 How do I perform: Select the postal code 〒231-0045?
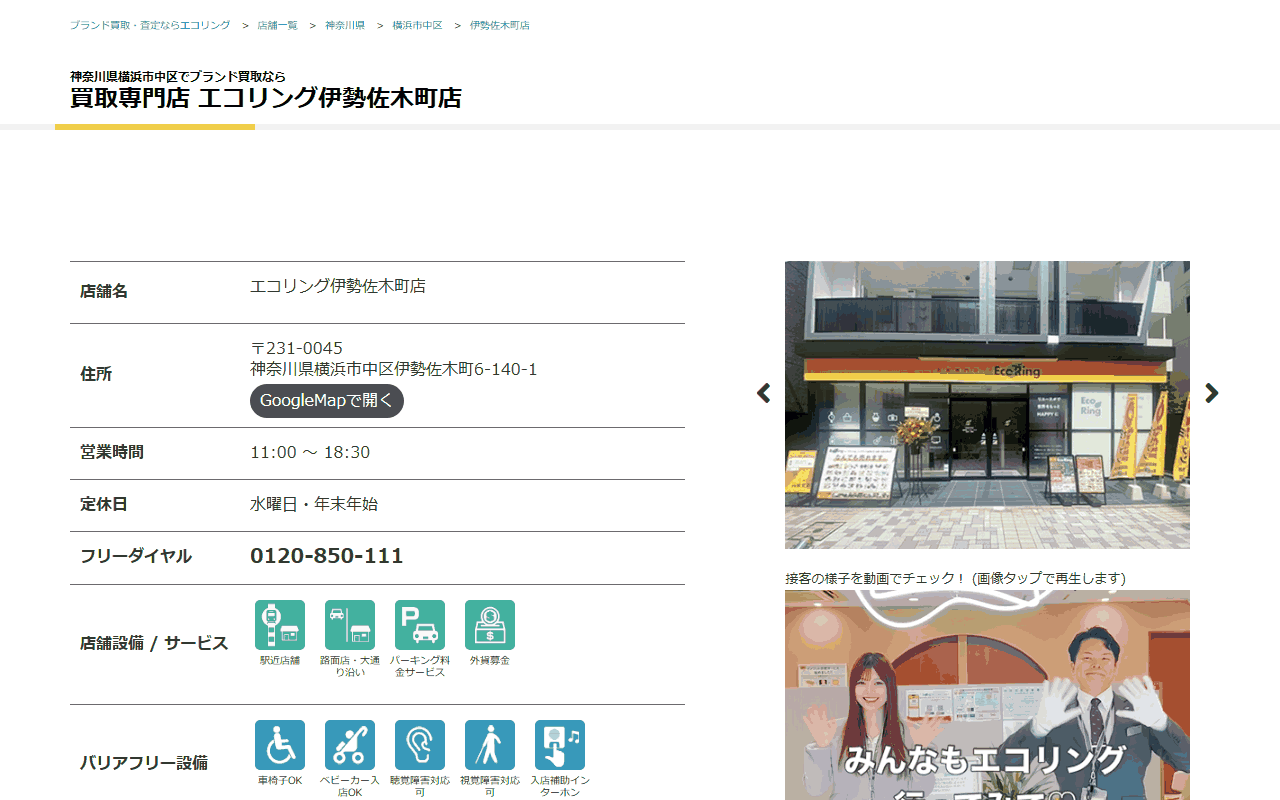(x=296, y=348)
